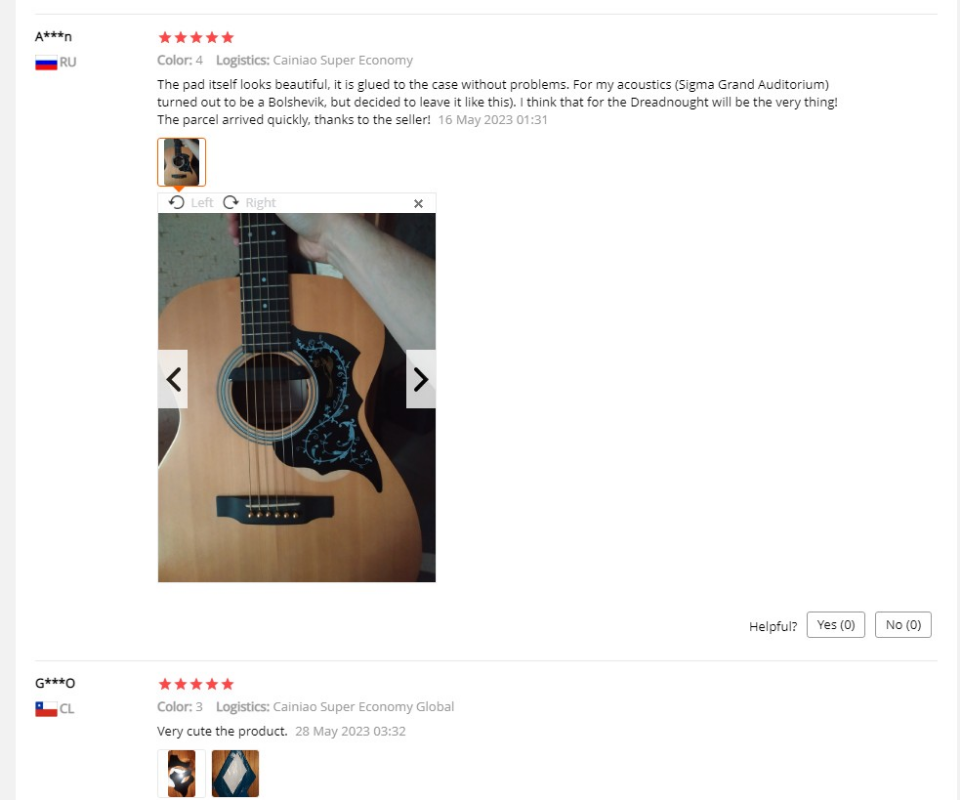Screen dimensions: 960x800
Task: Click the five-star rating of A***n's review
Action: tap(196, 37)
